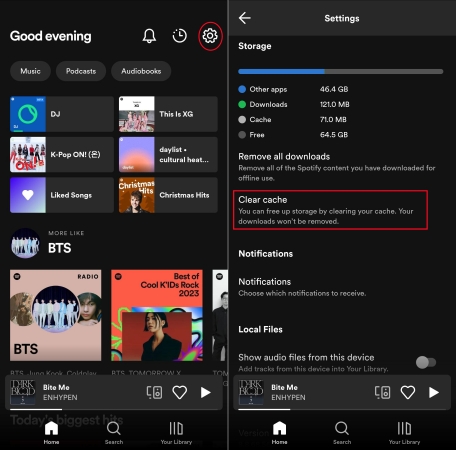Open Your Library in left bottom navigation

coord(176,433)
